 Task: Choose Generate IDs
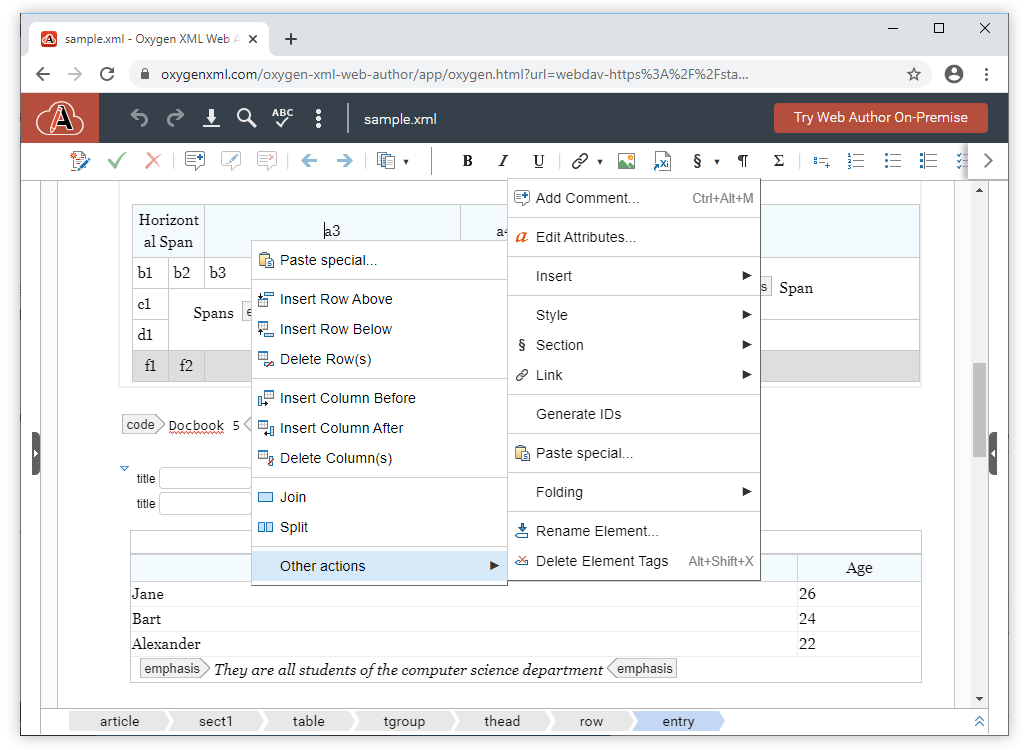point(634,414)
